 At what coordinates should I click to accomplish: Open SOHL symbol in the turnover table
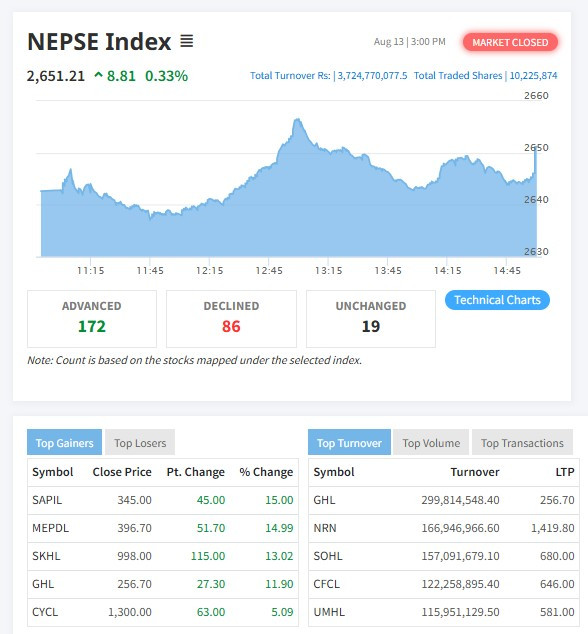pos(328,556)
